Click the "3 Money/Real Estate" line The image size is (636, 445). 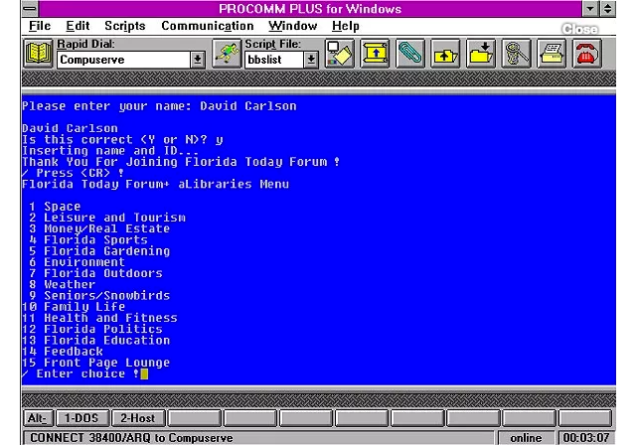(x=99, y=229)
